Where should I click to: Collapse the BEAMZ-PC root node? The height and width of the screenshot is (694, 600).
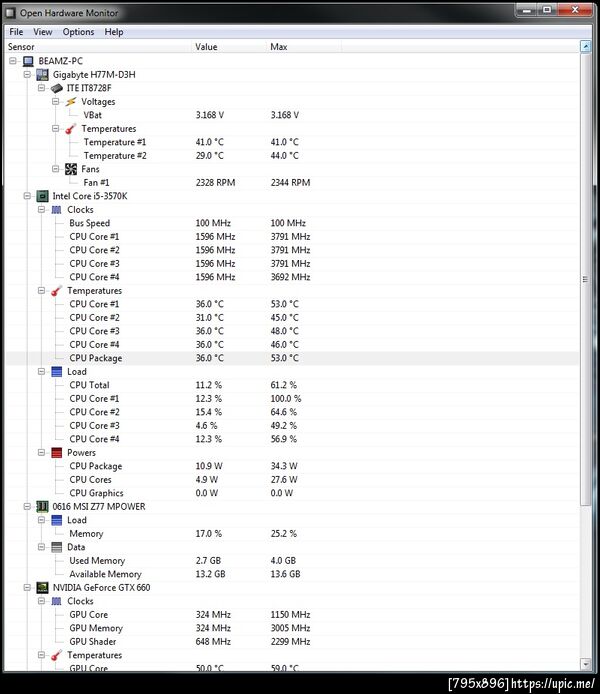tap(13, 61)
